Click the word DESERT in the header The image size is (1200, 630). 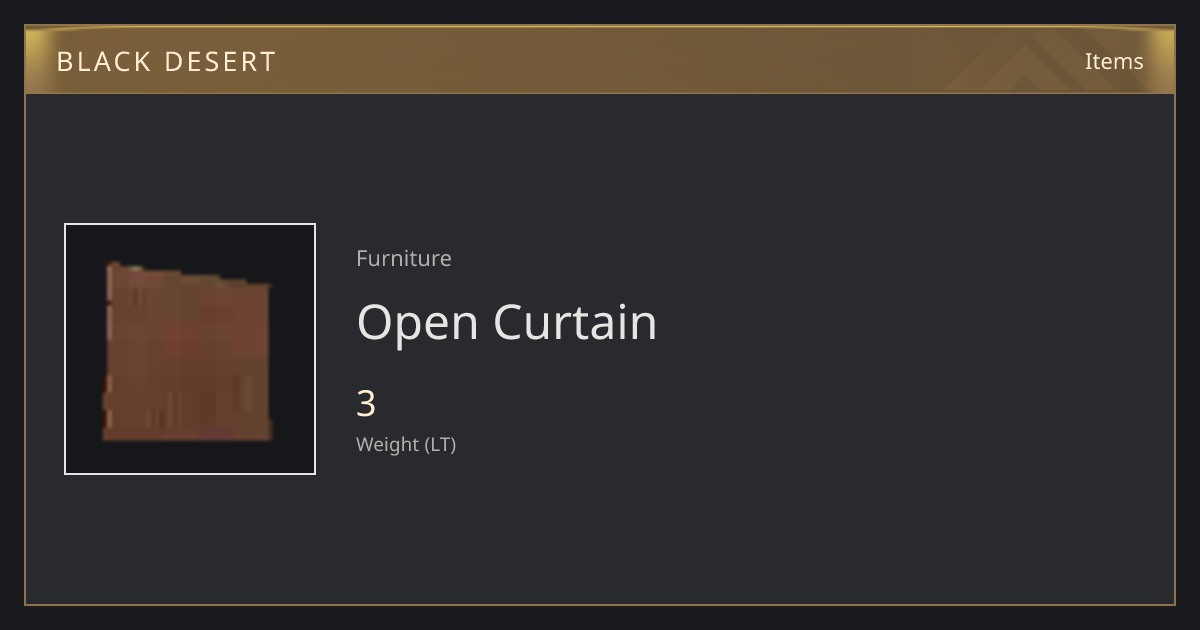(x=220, y=62)
